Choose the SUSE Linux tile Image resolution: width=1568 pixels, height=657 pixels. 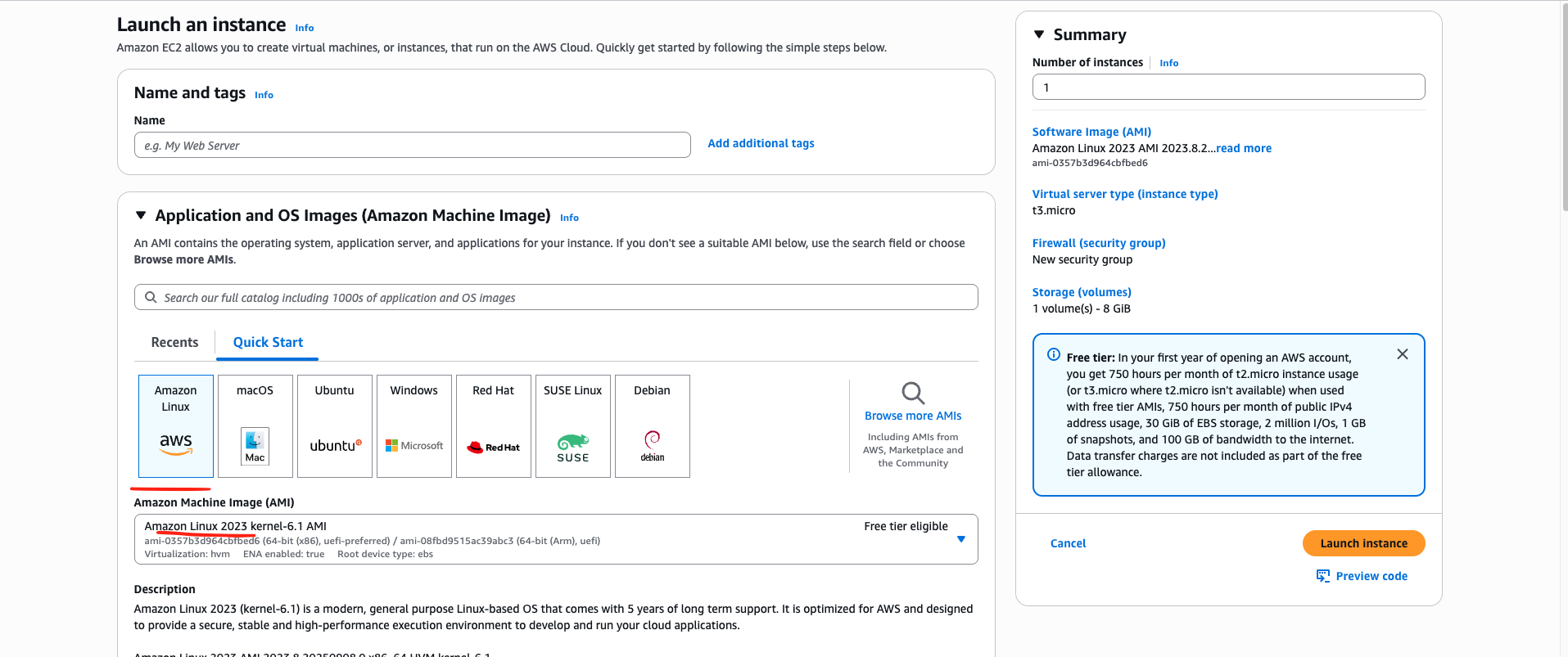573,426
